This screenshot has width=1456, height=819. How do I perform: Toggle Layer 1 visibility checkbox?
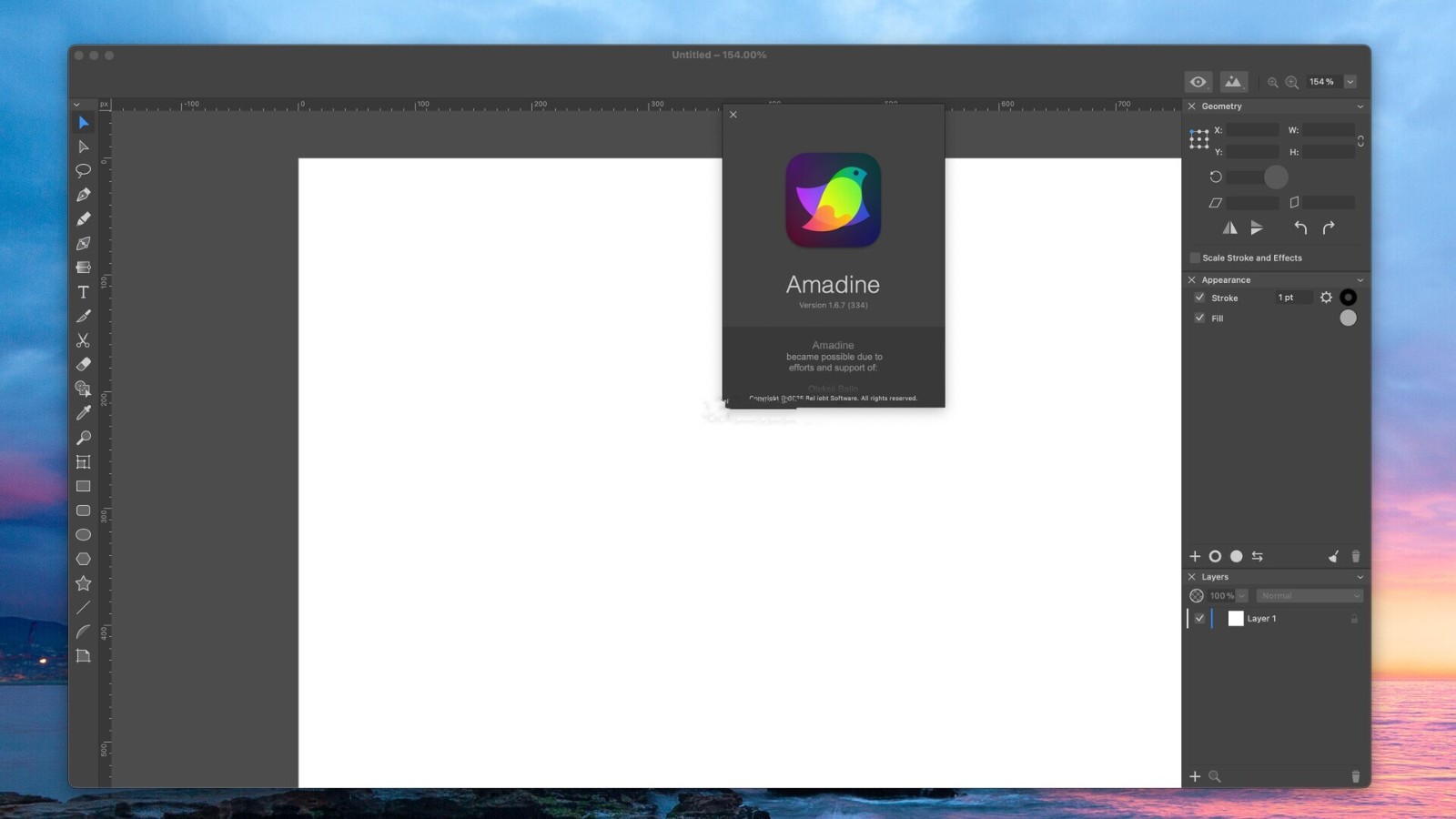pos(1199,619)
